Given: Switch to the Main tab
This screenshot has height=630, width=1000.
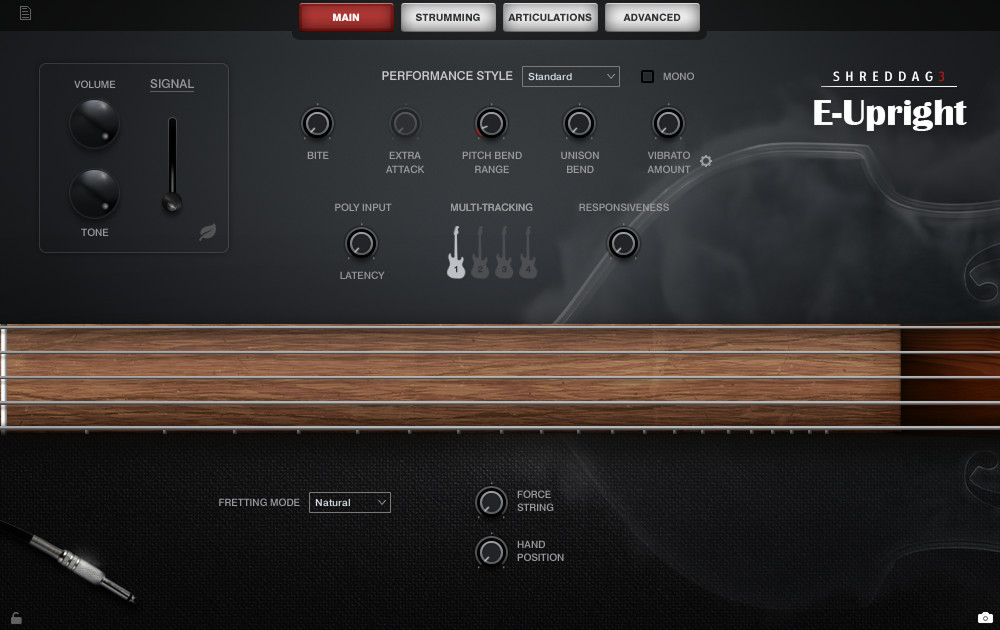Looking at the screenshot, I should click(x=346, y=17).
